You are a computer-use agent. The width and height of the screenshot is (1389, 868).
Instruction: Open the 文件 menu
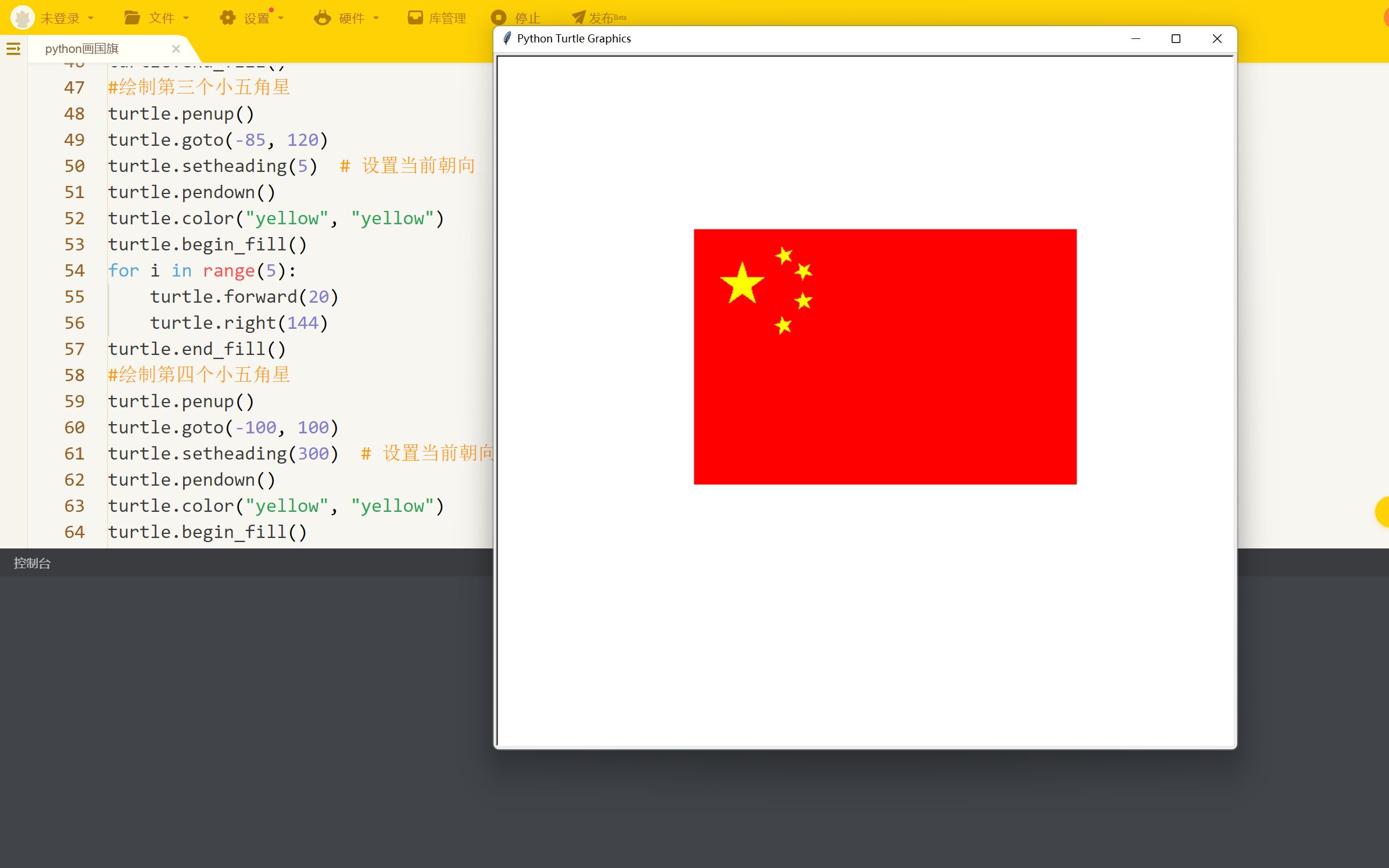162,19
